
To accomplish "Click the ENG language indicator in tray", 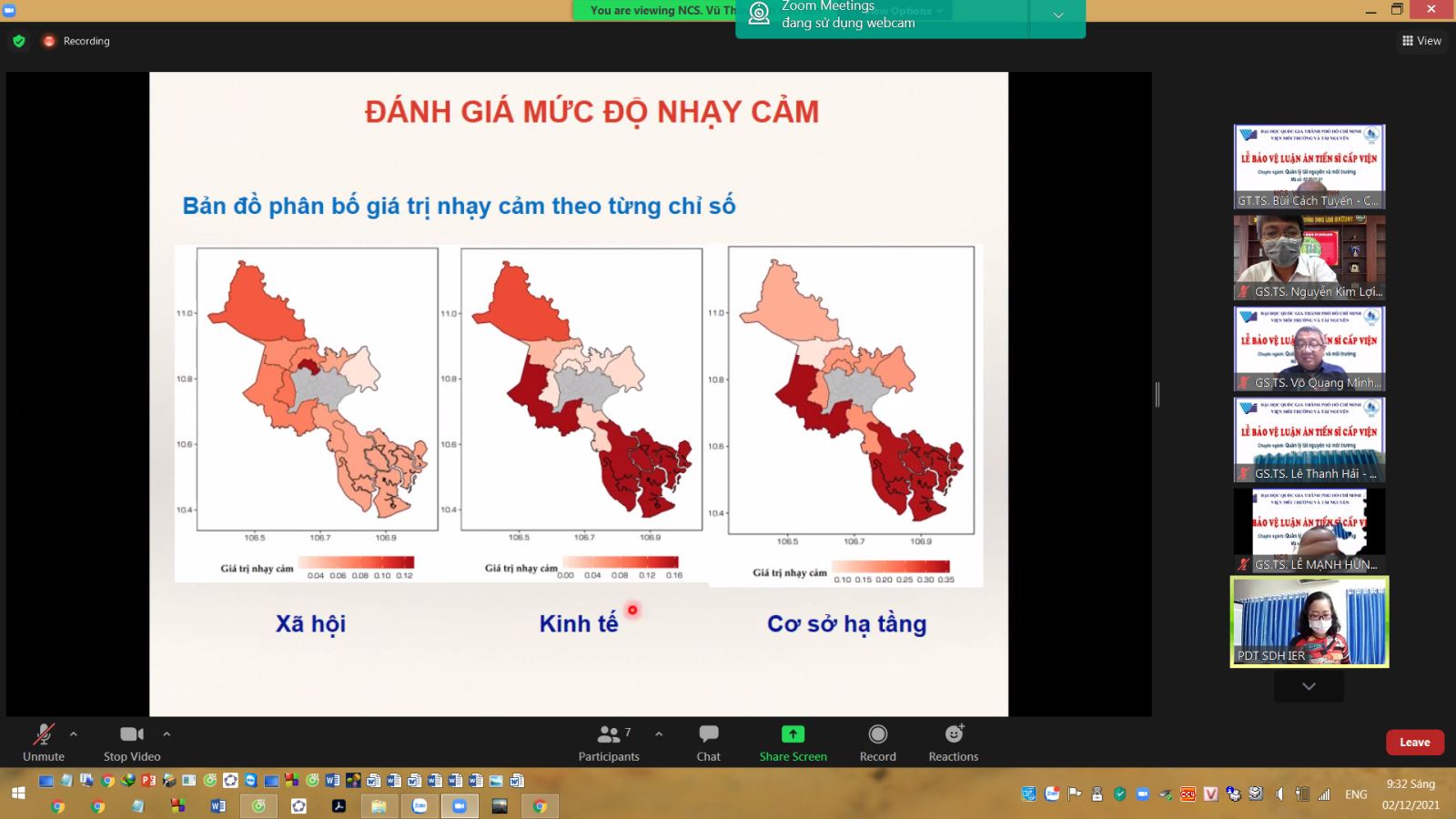I will pyautogui.click(x=1356, y=794).
